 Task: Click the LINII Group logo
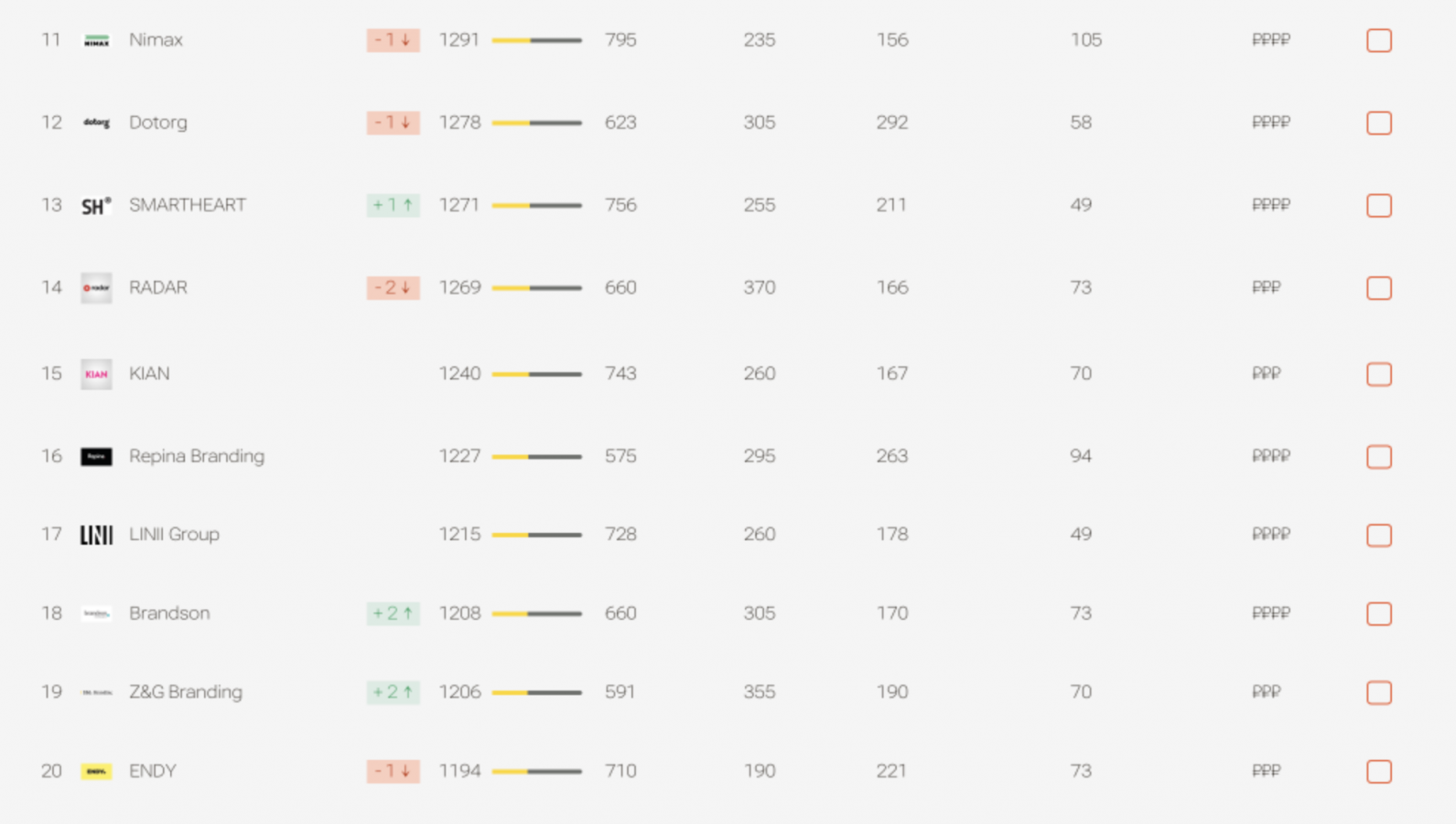point(96,535)
